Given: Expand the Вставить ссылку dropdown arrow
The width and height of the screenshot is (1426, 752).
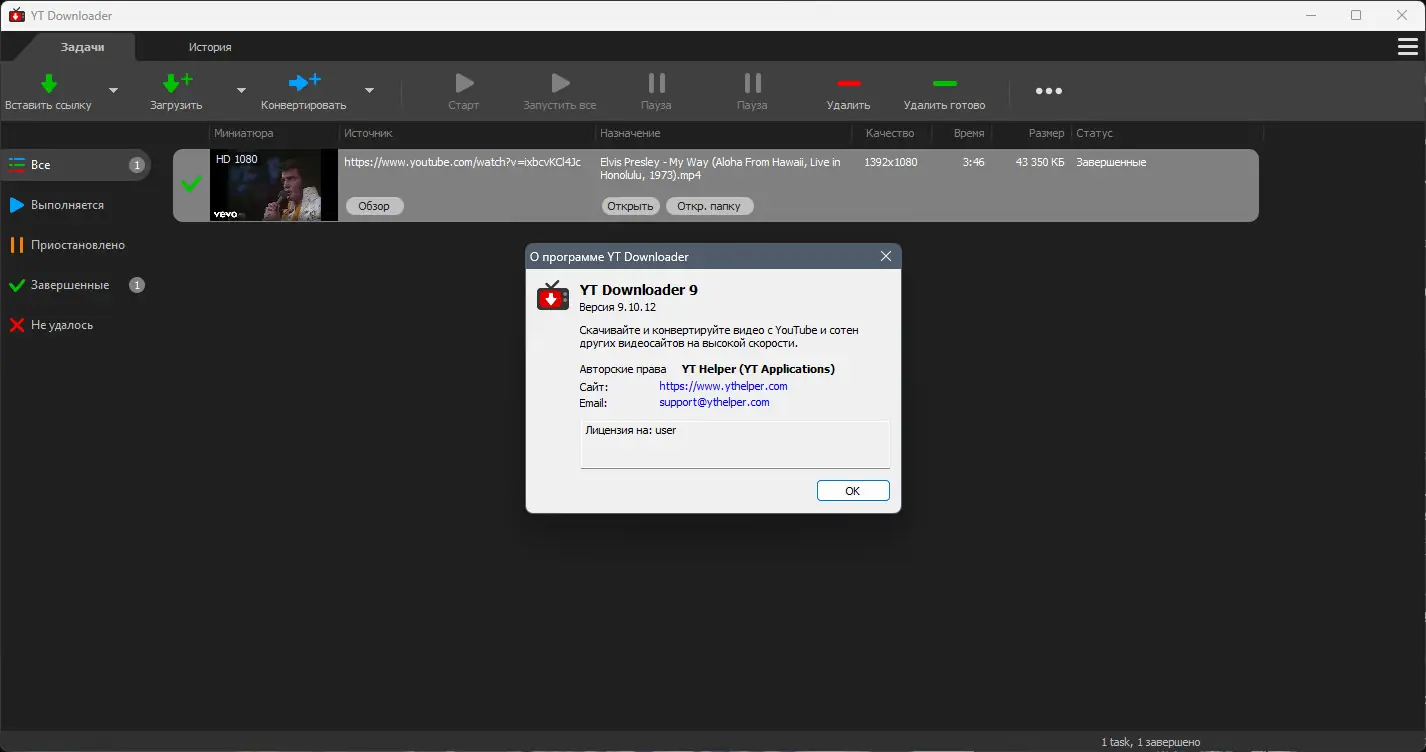Looking at the screenshot, I should tap(113, 90).
